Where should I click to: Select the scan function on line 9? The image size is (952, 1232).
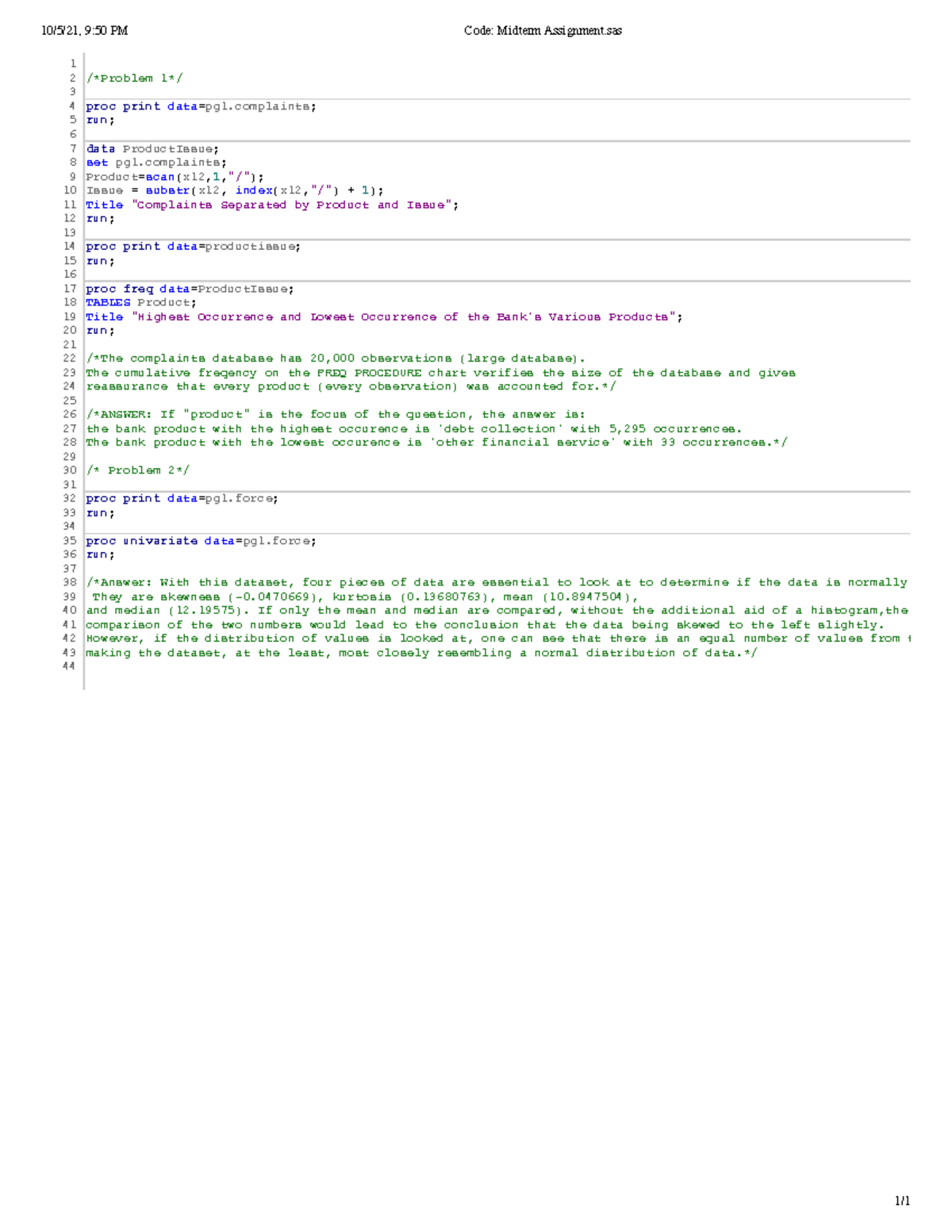[163, 176]
